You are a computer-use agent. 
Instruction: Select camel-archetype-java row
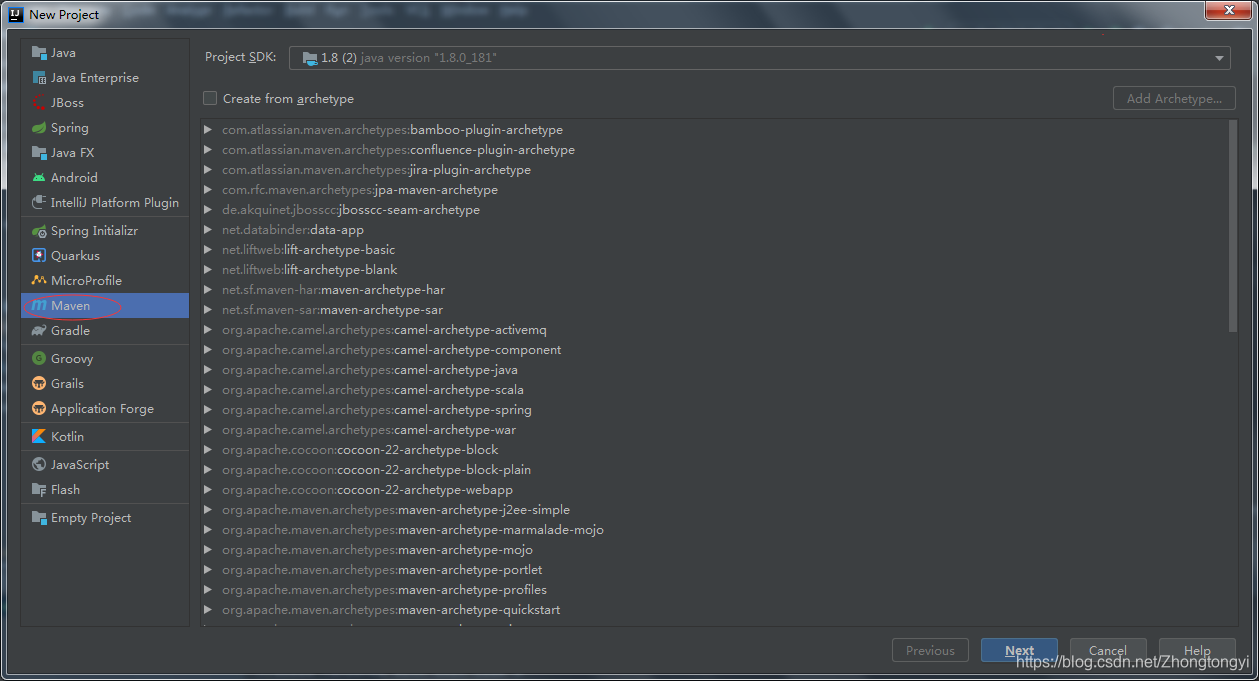(x=713, y=370)
